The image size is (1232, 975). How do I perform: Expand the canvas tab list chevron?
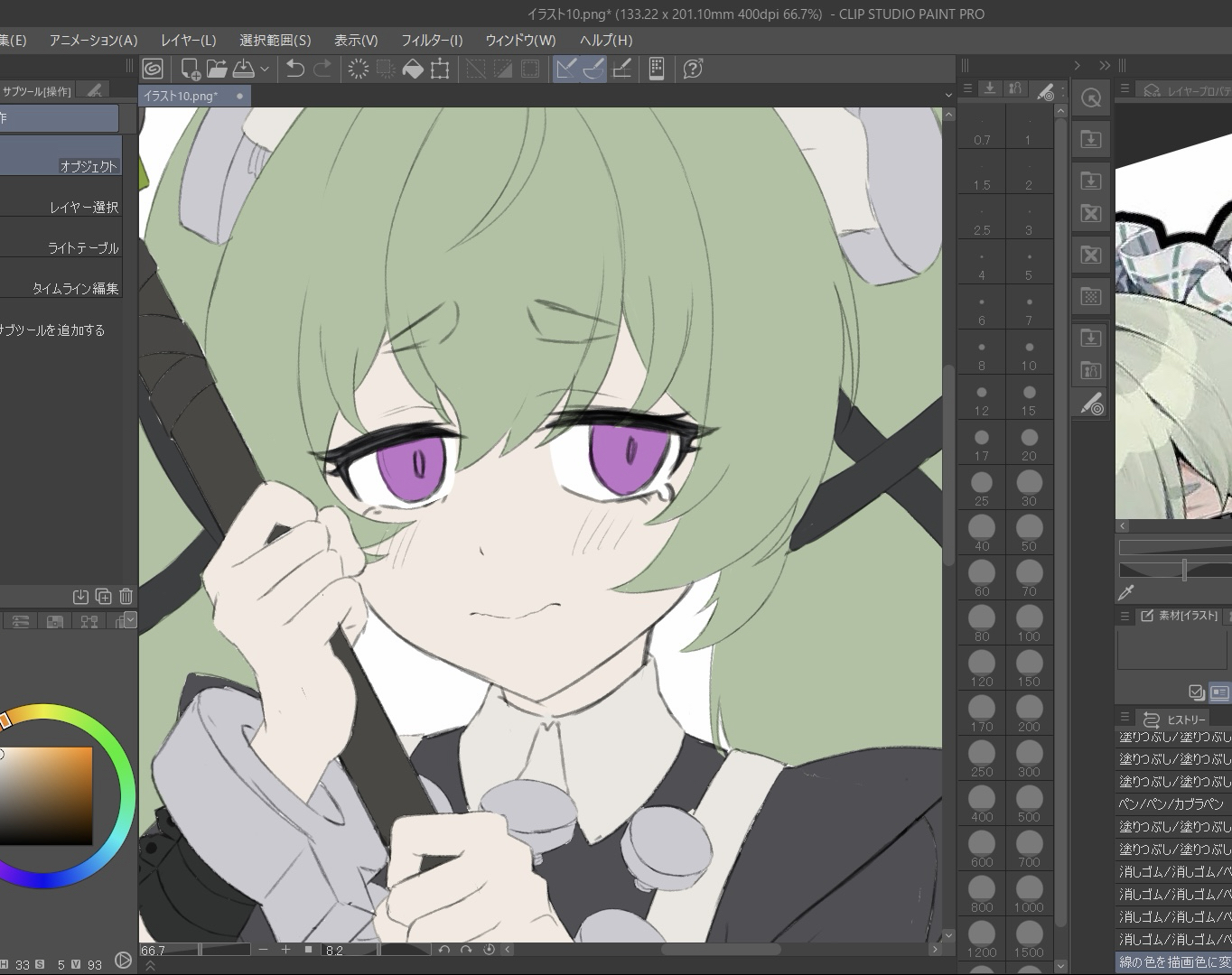tap(947, 96)
